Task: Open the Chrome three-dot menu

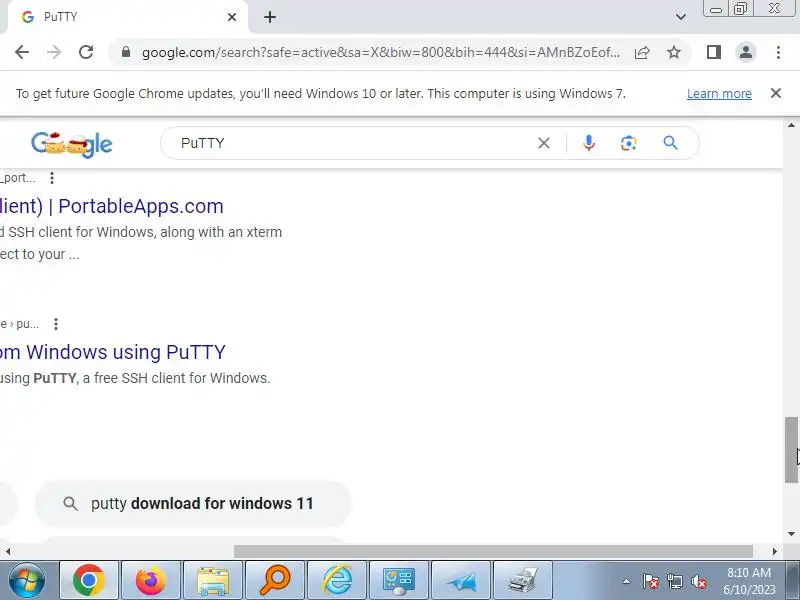Action: pos(778,52)
